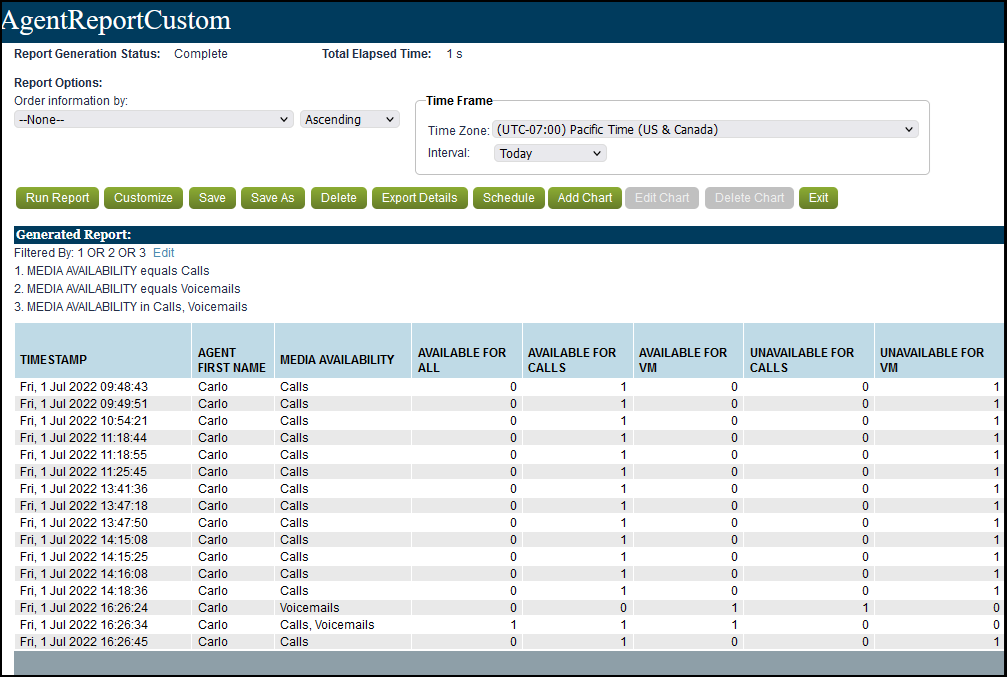Click the Run Report button
Viewport: 1007px width, 677px height.
[58, 198]
